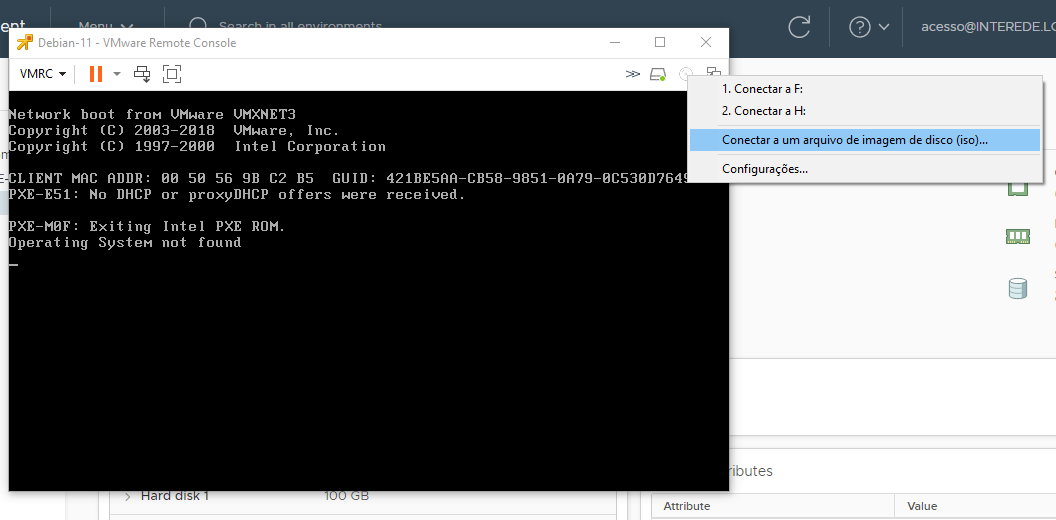Click the send Ctrl+Alt+Del icon
This screenshot has width=1056, height=520.
click(142, 74)
